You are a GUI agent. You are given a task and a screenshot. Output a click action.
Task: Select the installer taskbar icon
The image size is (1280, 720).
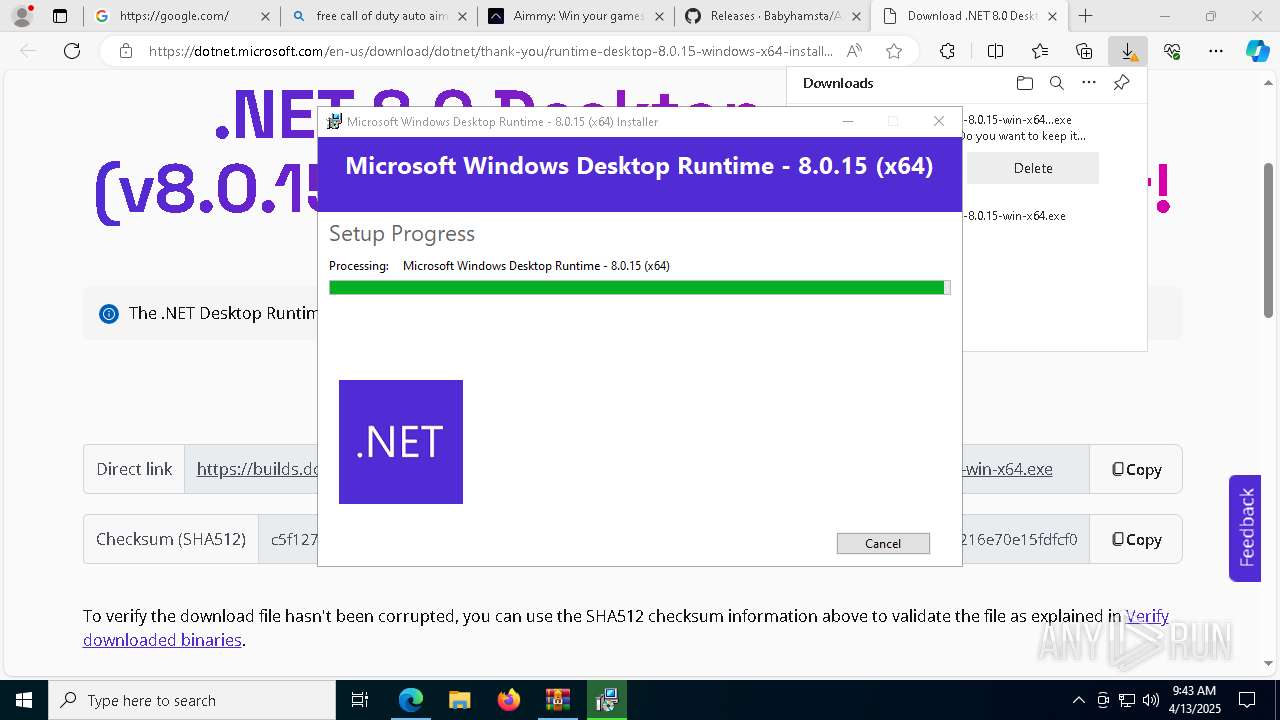(x=606, y=700)
